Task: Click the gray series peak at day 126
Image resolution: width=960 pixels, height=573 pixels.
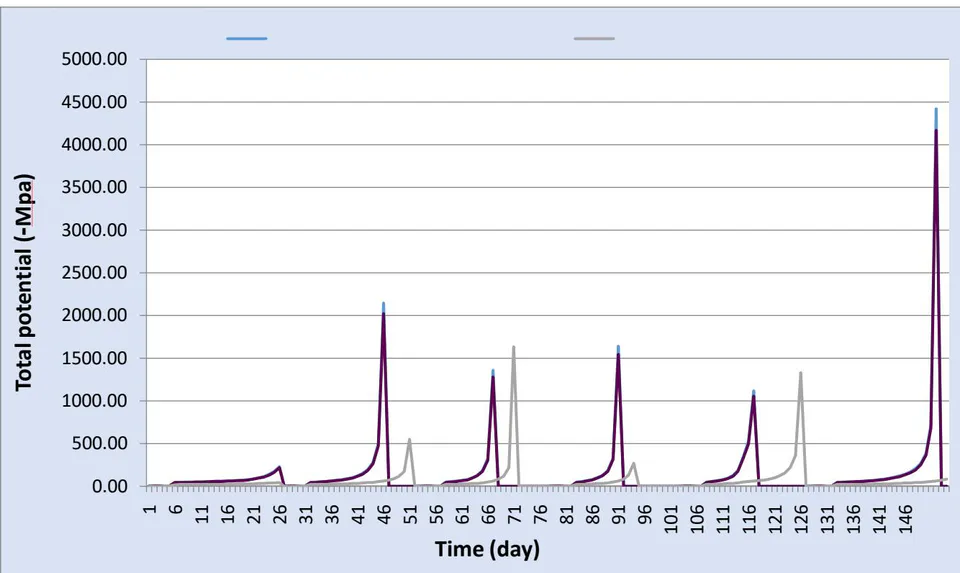Action: (801, 373)
